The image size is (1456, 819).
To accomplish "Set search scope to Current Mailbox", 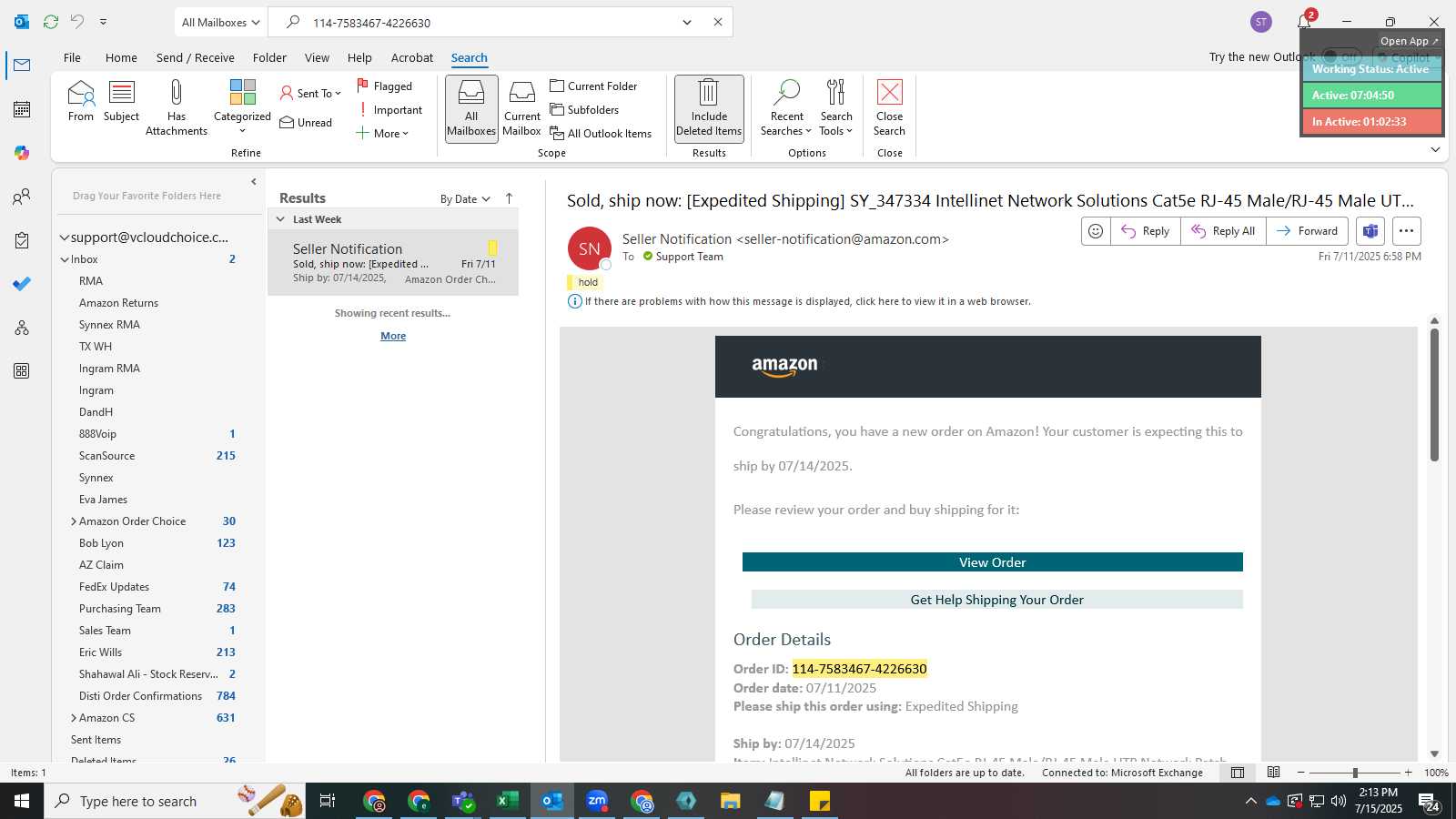I will pos(521,107).
